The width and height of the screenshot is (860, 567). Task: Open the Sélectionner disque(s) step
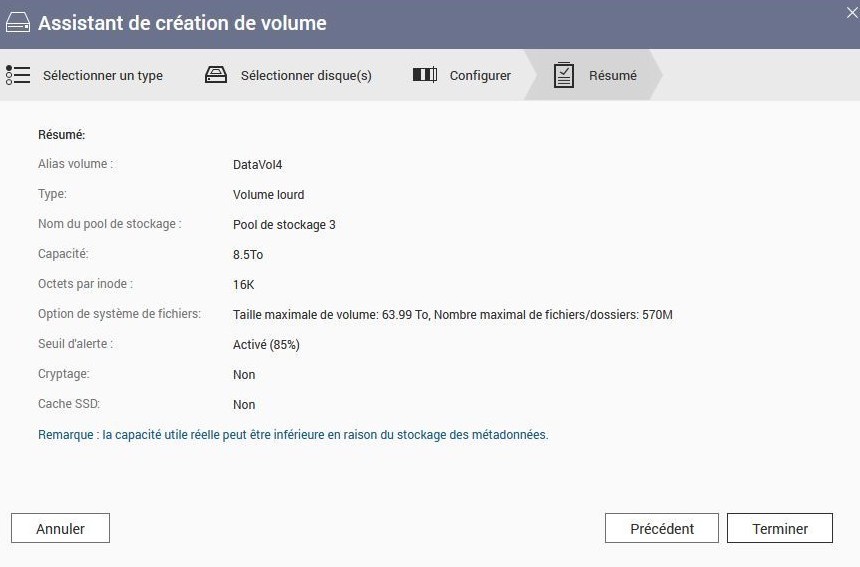(x=306, y=76)
